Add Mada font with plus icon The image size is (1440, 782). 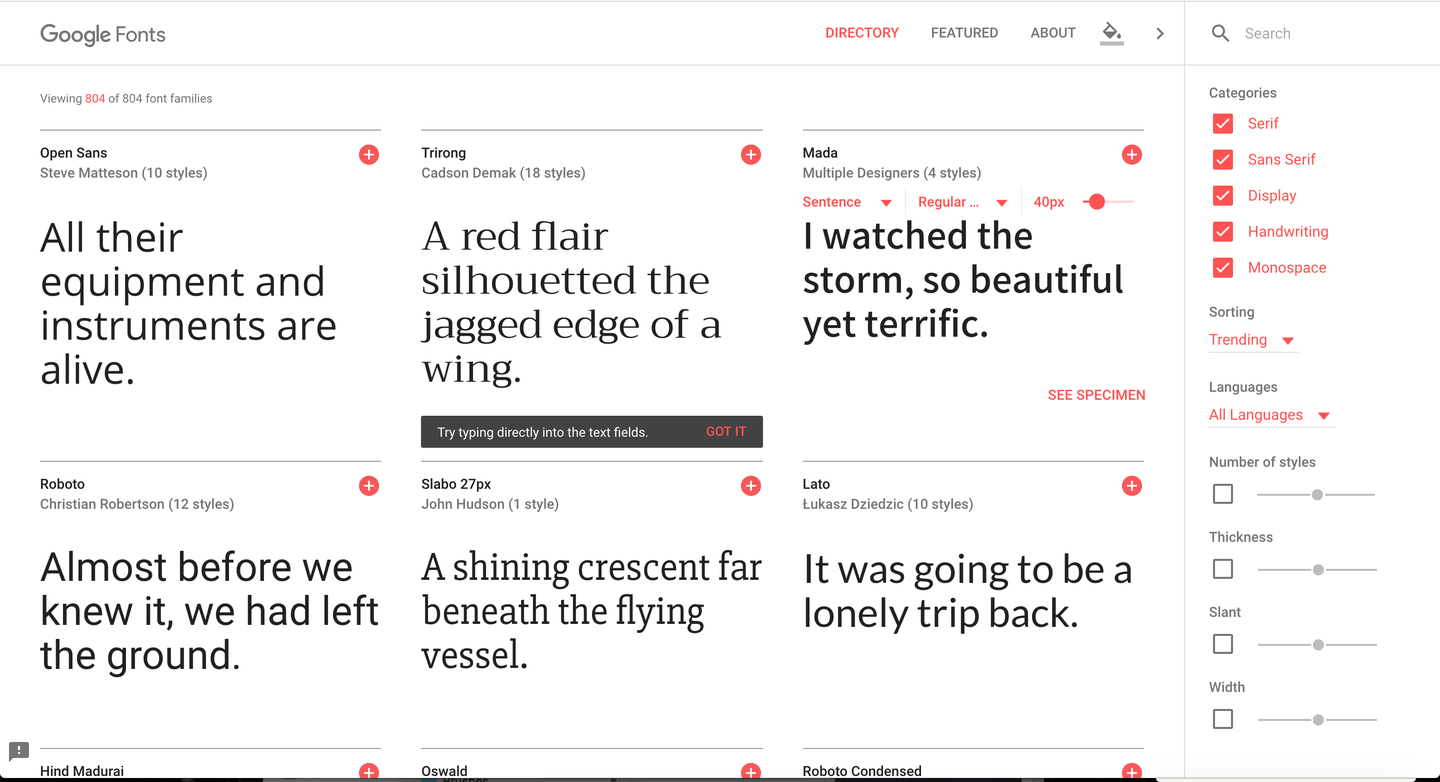(x=1132, y=154)
